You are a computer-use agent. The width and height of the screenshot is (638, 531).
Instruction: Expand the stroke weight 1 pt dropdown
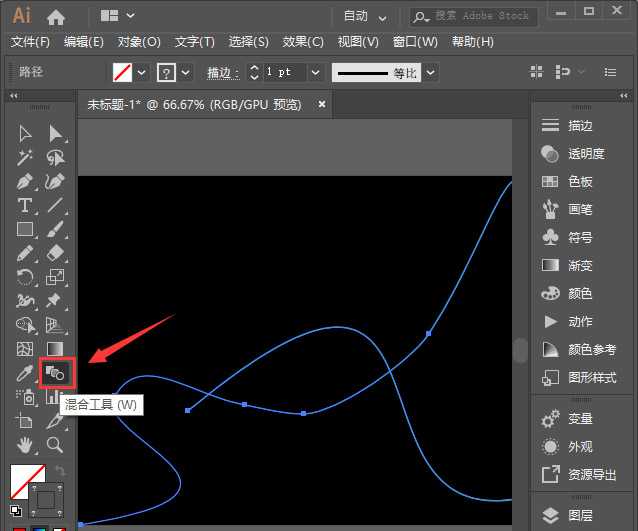(x=315, y=73)
